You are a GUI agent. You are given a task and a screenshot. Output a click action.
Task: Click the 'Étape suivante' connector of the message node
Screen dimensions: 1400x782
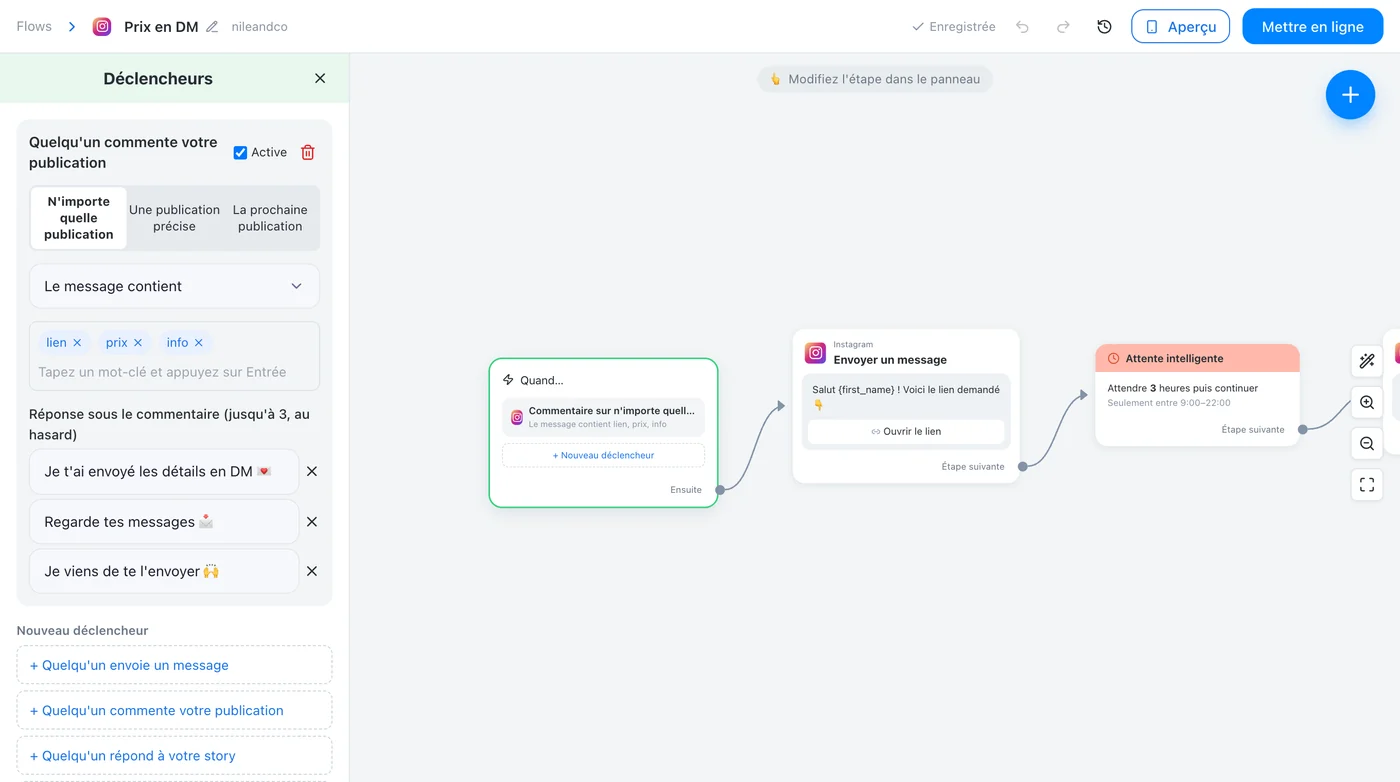pyautogui.click(x=1022, y=466)
